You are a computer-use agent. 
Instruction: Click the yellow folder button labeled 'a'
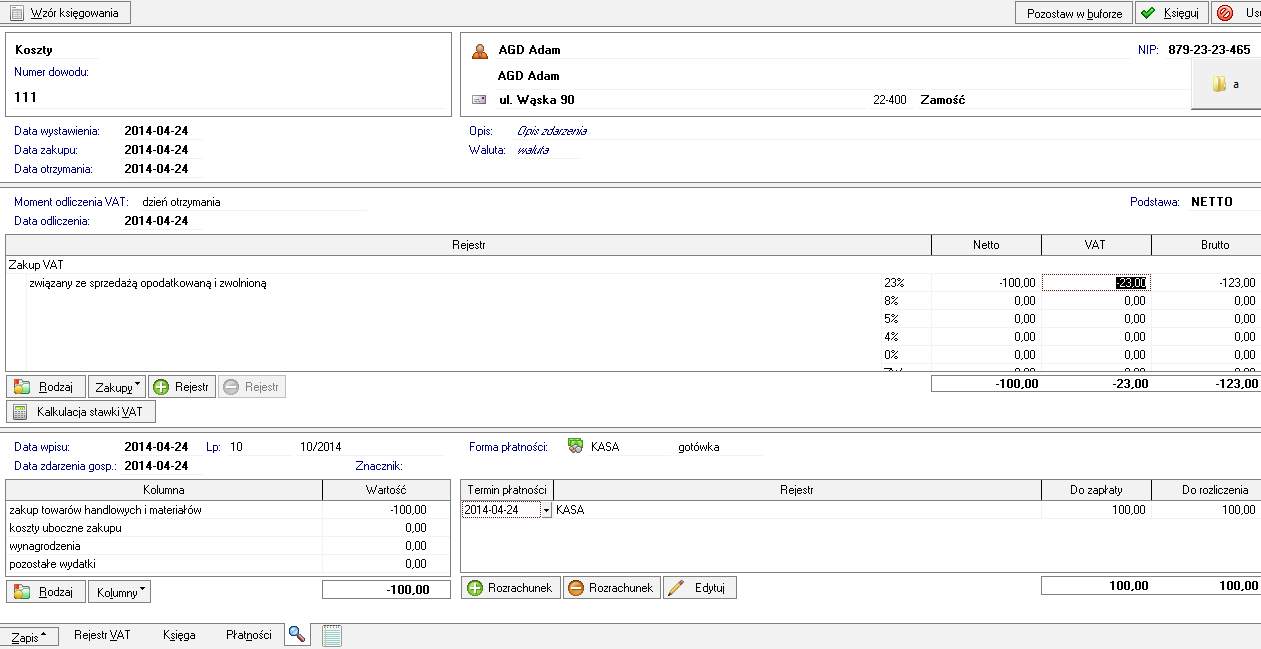(1225, 85)
